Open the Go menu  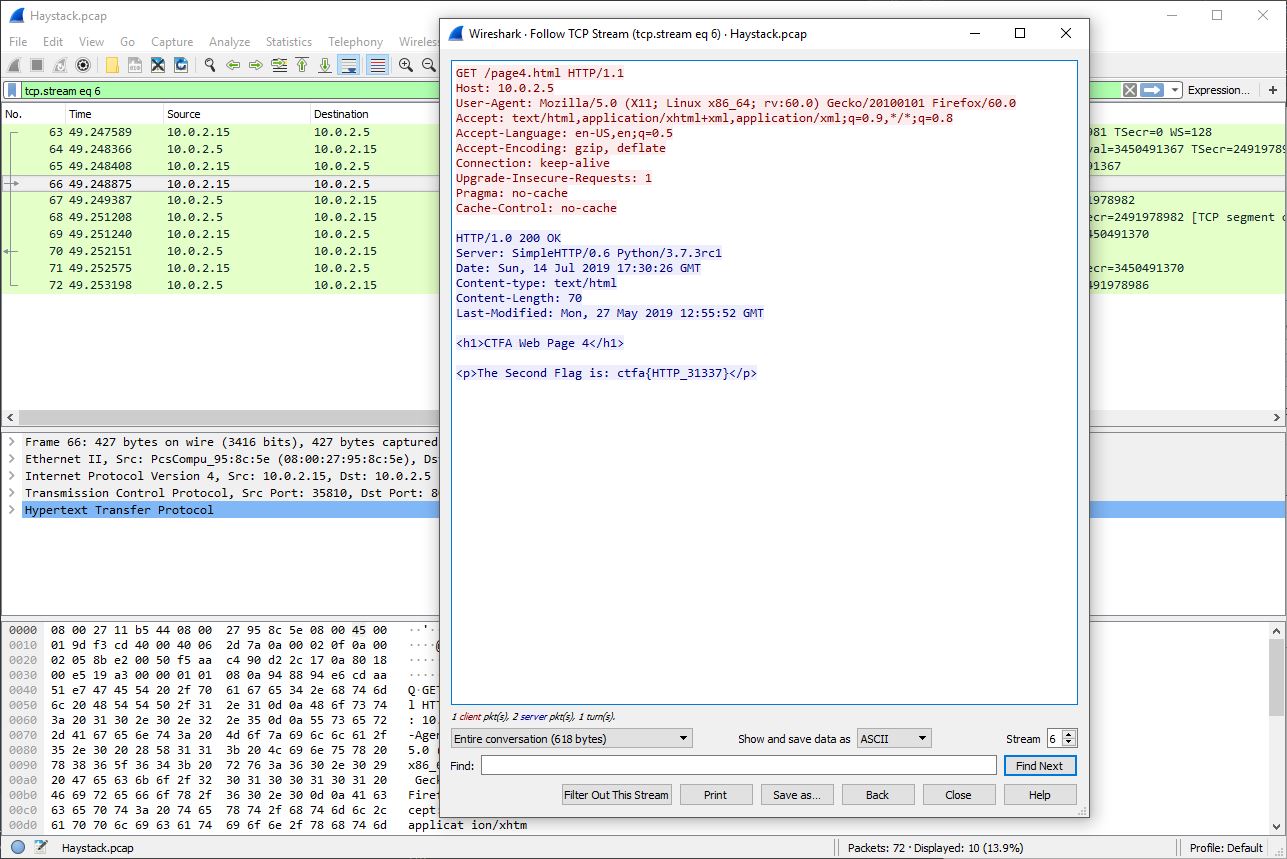127,42
